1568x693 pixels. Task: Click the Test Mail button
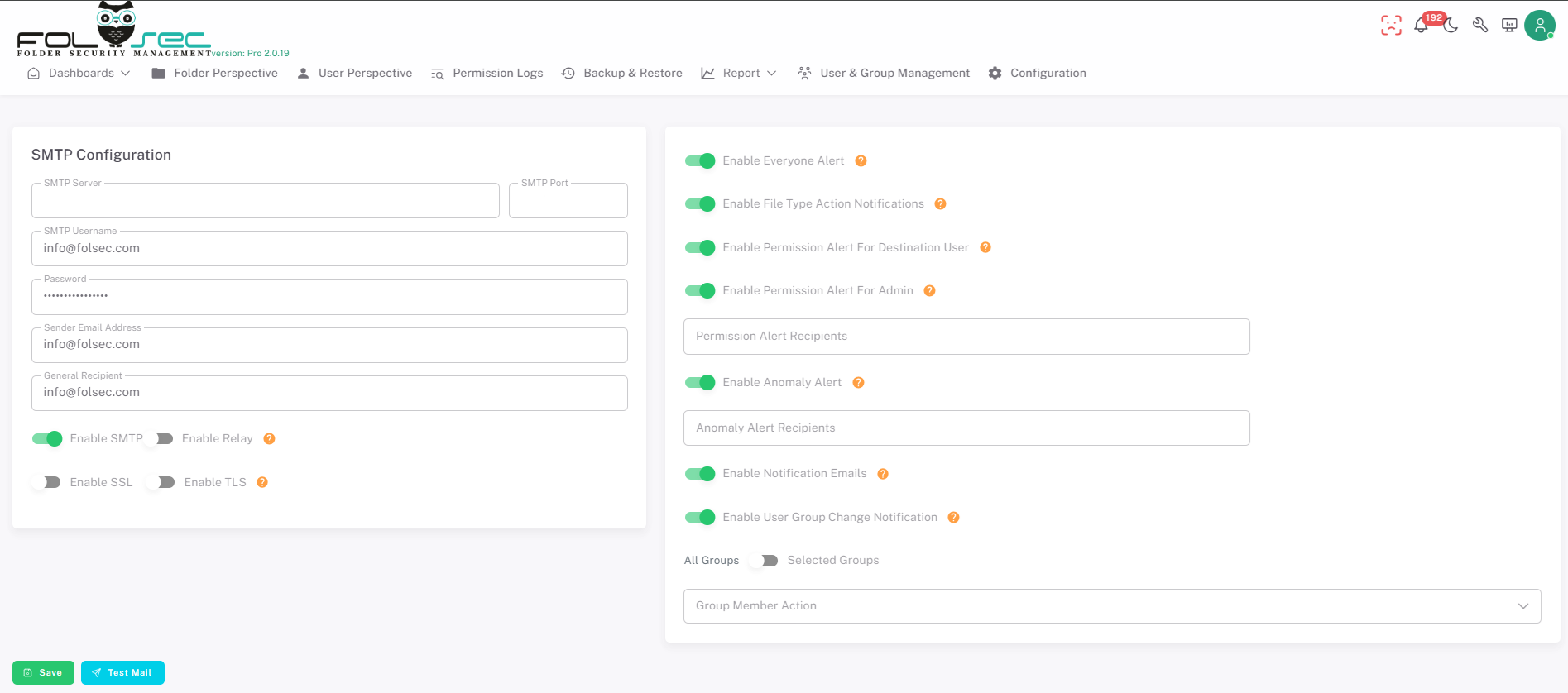click(122, 672)
